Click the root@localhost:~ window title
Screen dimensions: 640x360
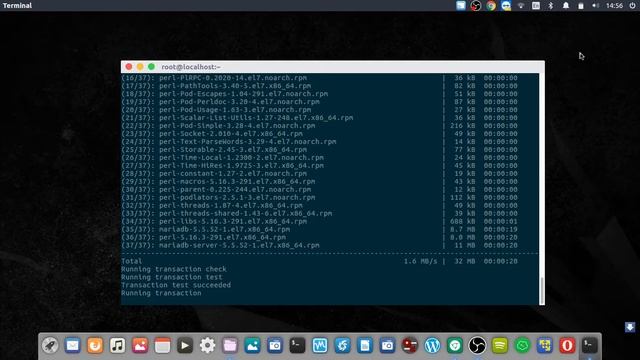191,67
